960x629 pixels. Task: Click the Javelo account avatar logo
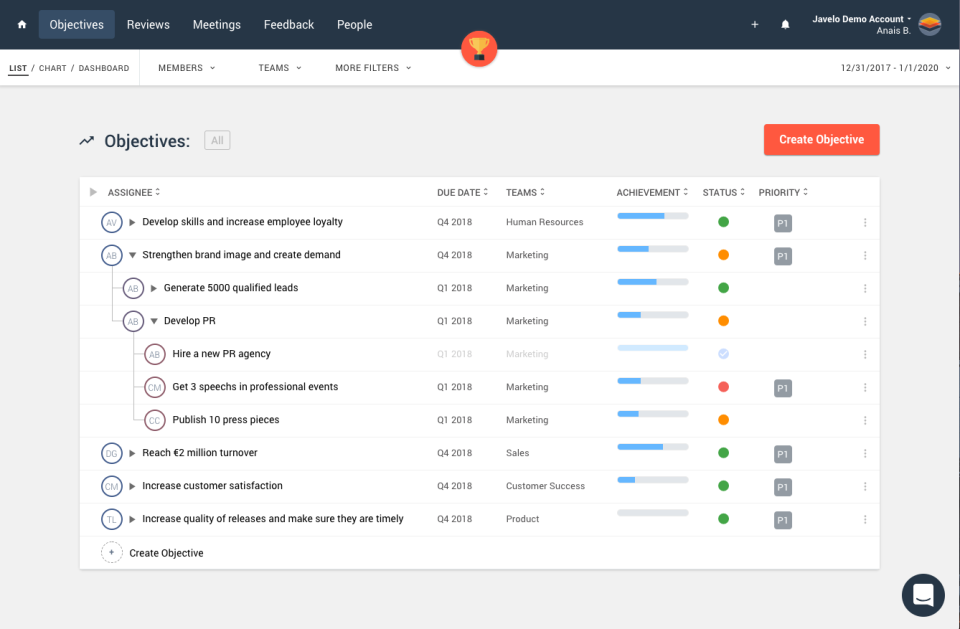tap(929, 24)
